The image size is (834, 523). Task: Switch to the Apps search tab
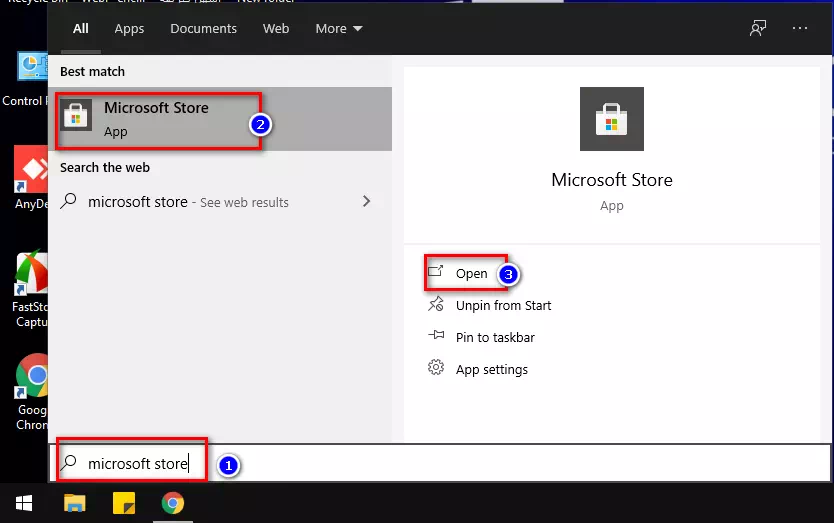[x=129, y=29]
